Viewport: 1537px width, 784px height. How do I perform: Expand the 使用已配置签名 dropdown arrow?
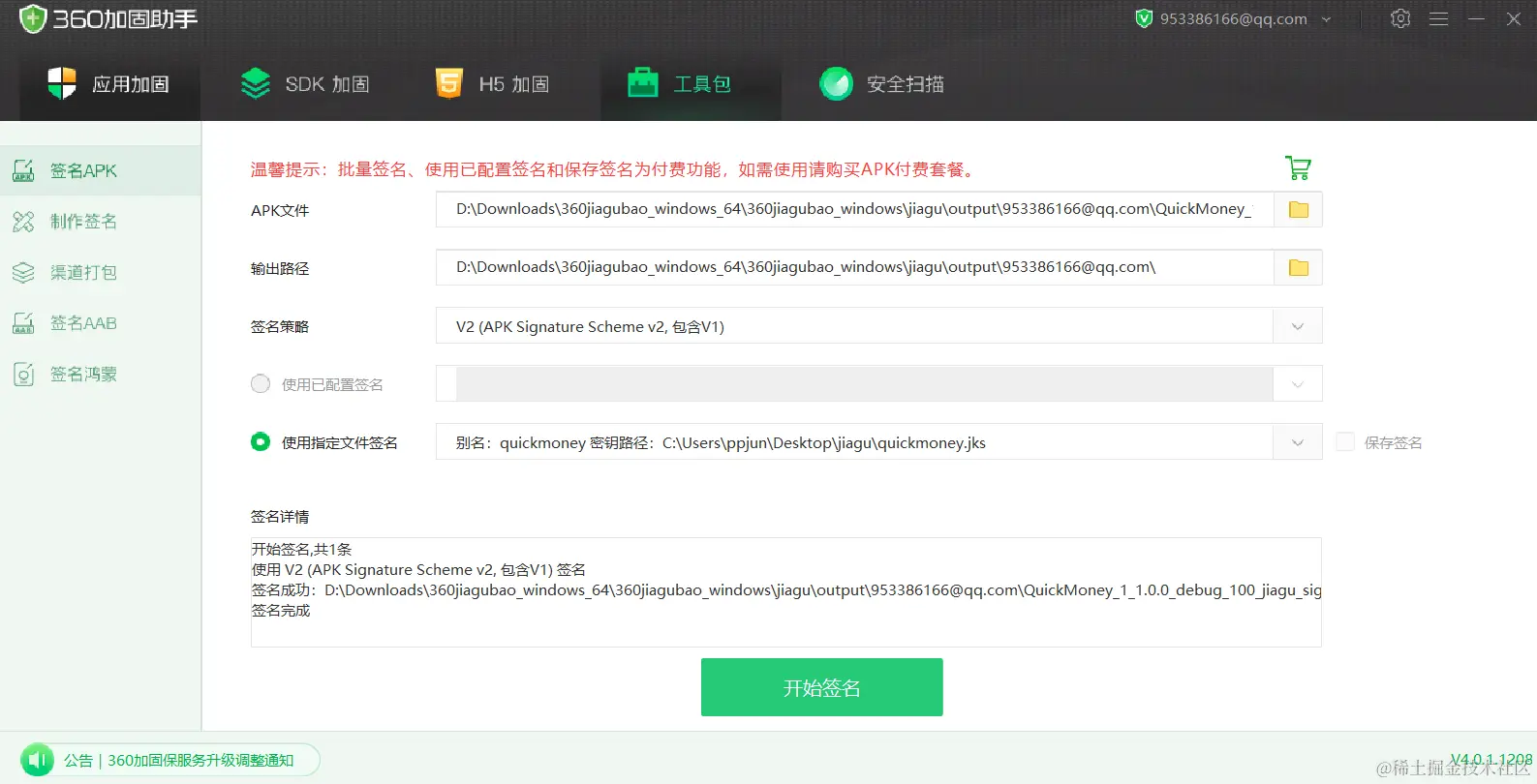1298,384
